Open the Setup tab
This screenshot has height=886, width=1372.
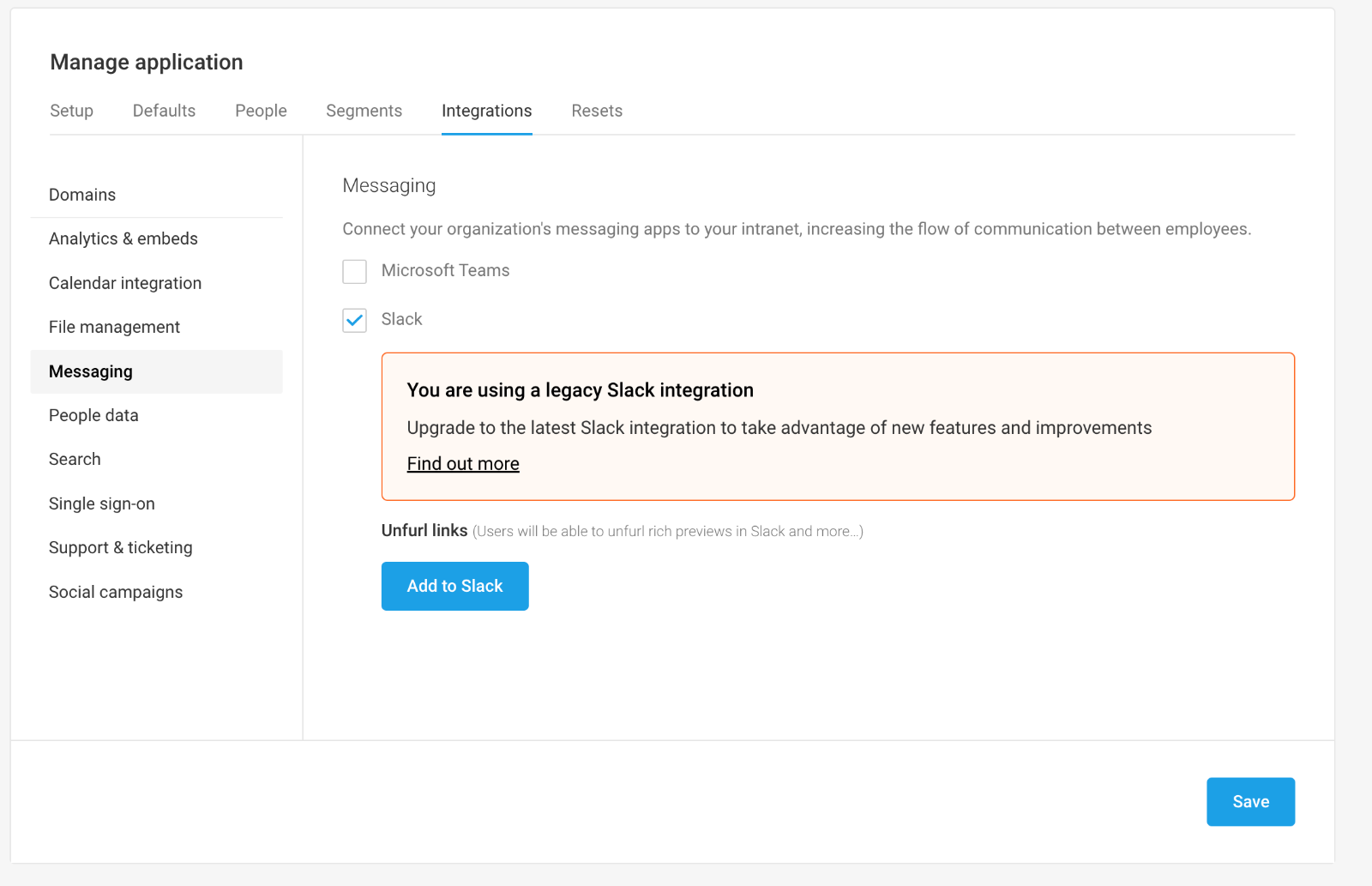[71, 111]
